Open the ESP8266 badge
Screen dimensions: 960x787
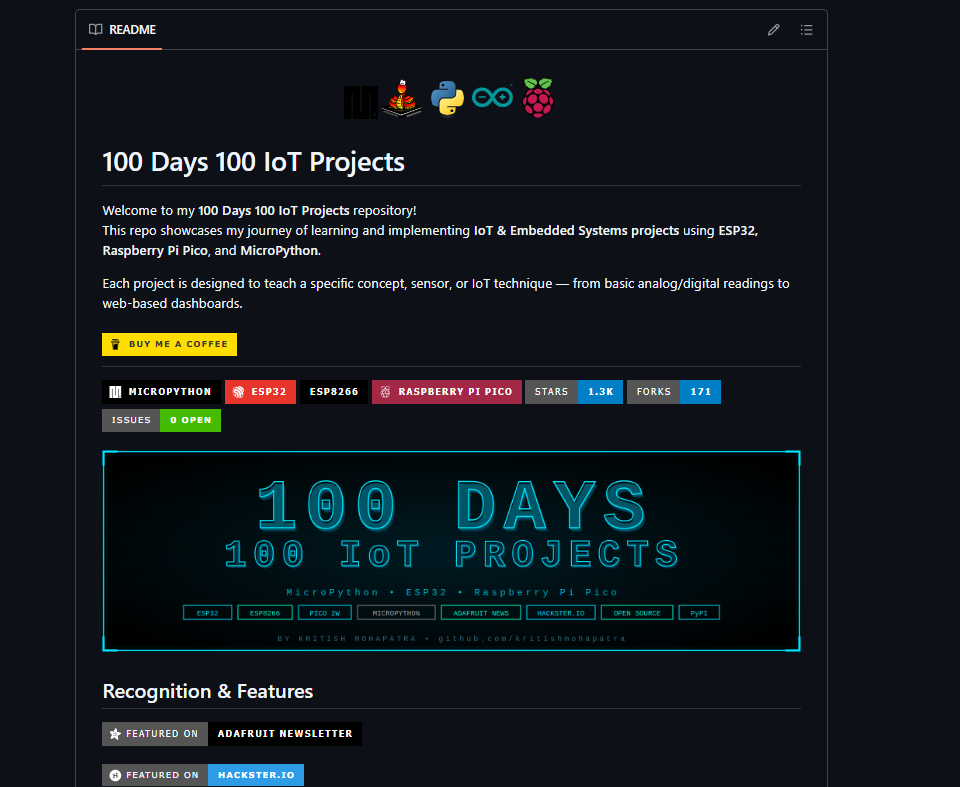click(334, 392)
